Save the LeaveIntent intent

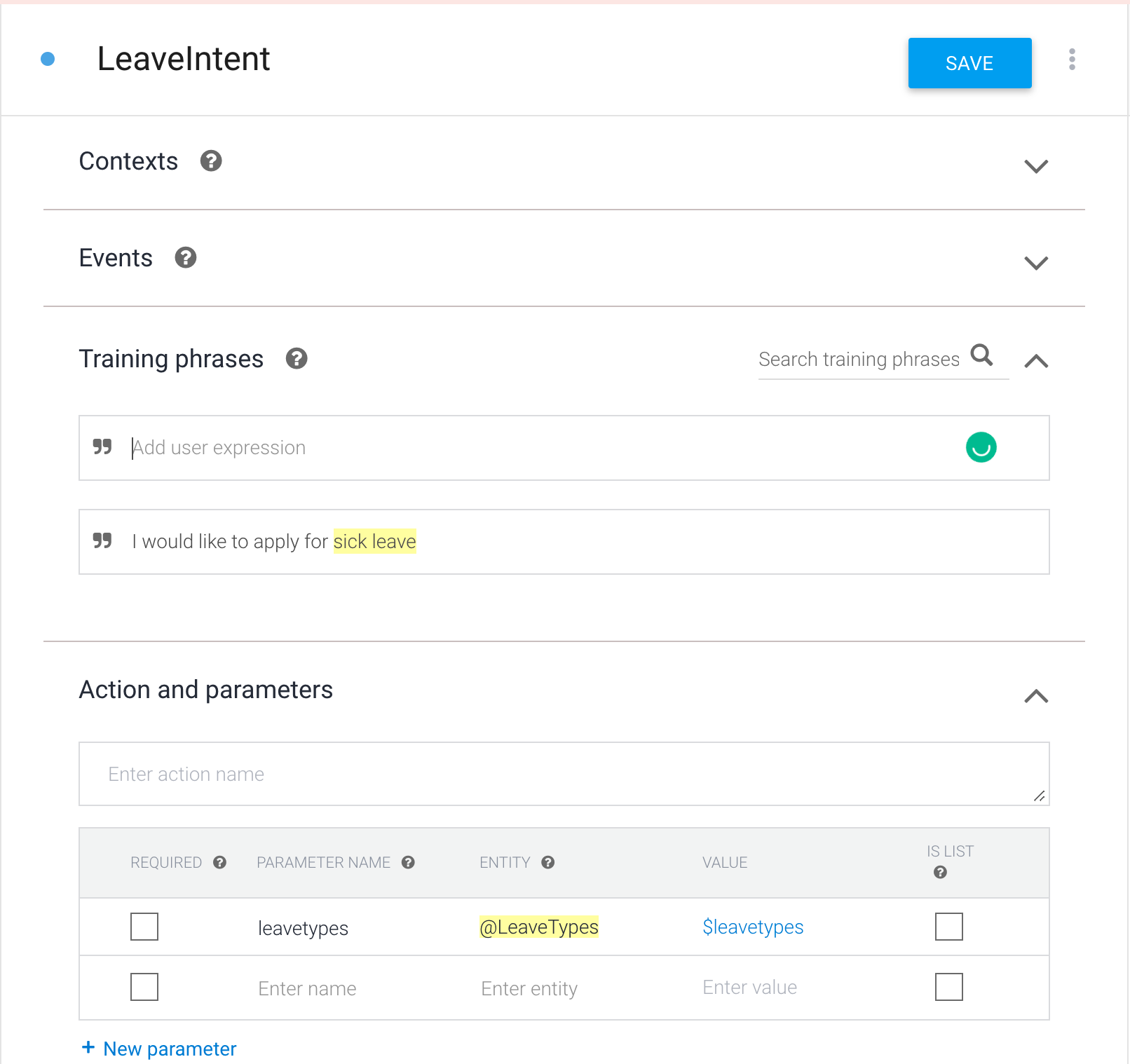[969, 63]
